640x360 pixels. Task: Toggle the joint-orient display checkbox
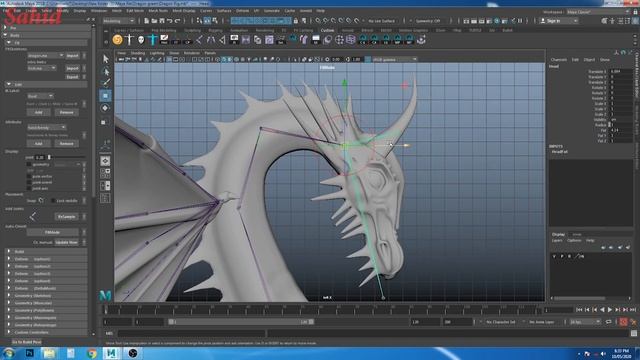pyautogui.click(x=29, y=182)
